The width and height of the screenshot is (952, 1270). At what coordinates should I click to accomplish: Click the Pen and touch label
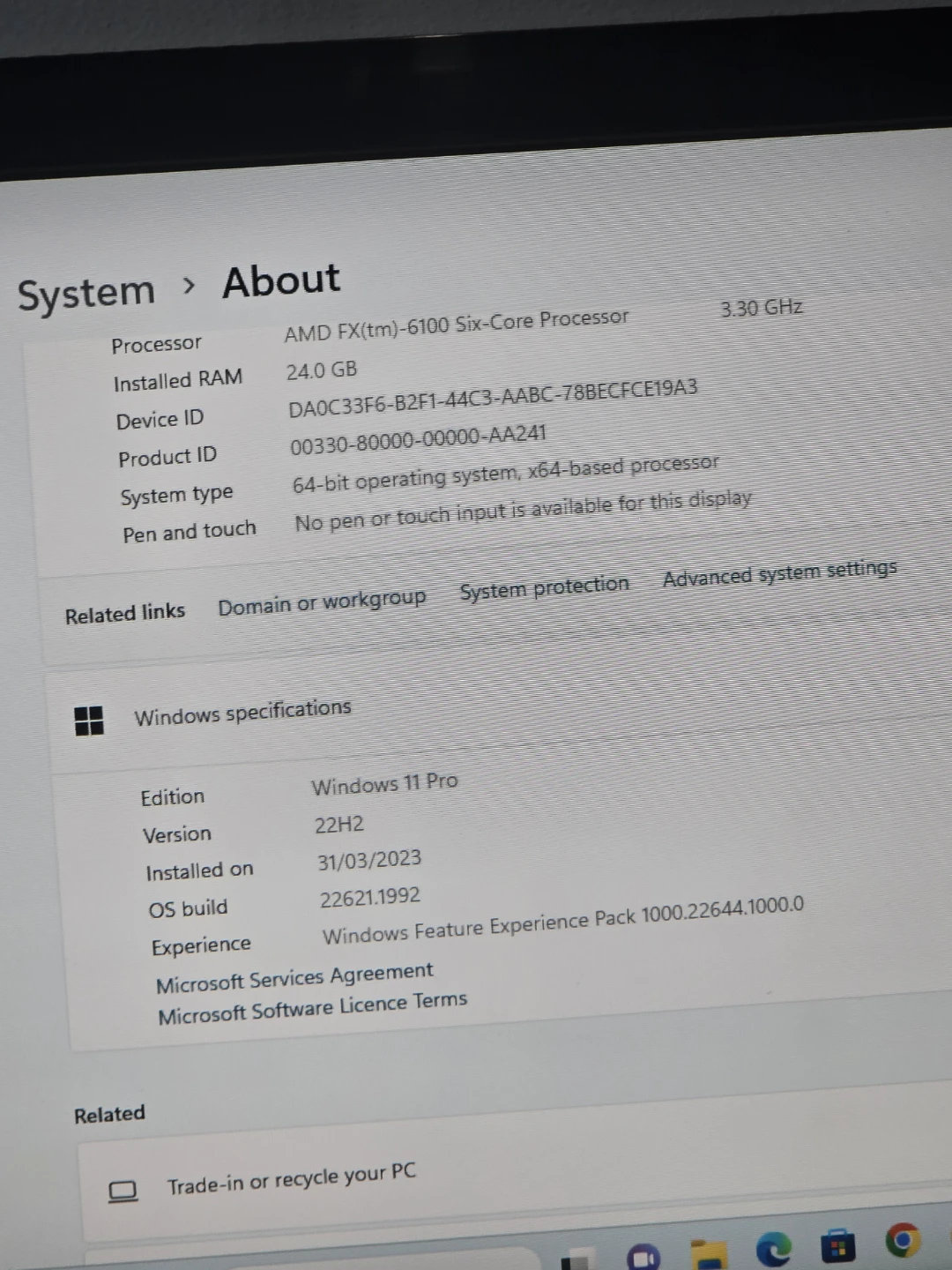point(190,532)
